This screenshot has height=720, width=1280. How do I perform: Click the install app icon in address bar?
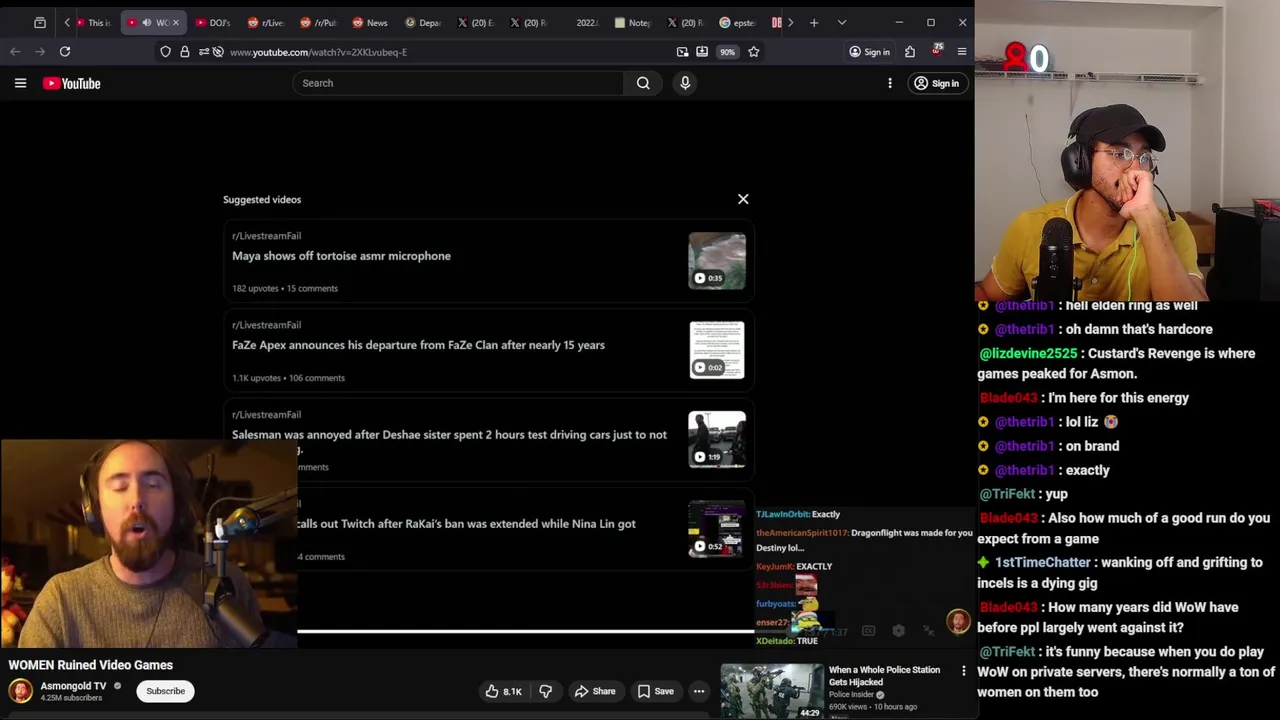tap(702, 52)
